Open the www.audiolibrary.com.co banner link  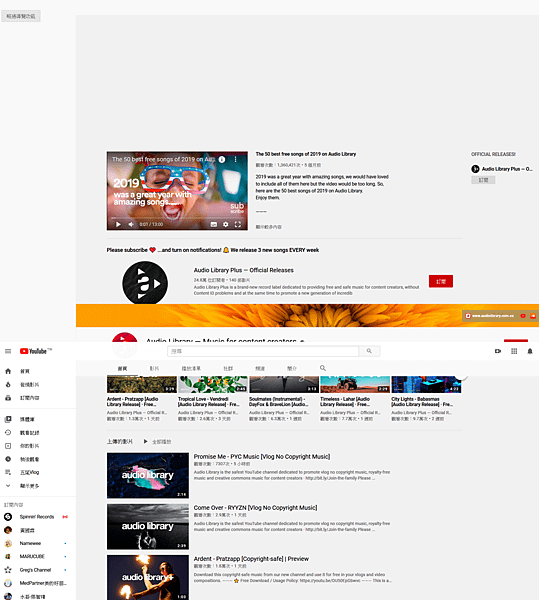tap(490, 316)
